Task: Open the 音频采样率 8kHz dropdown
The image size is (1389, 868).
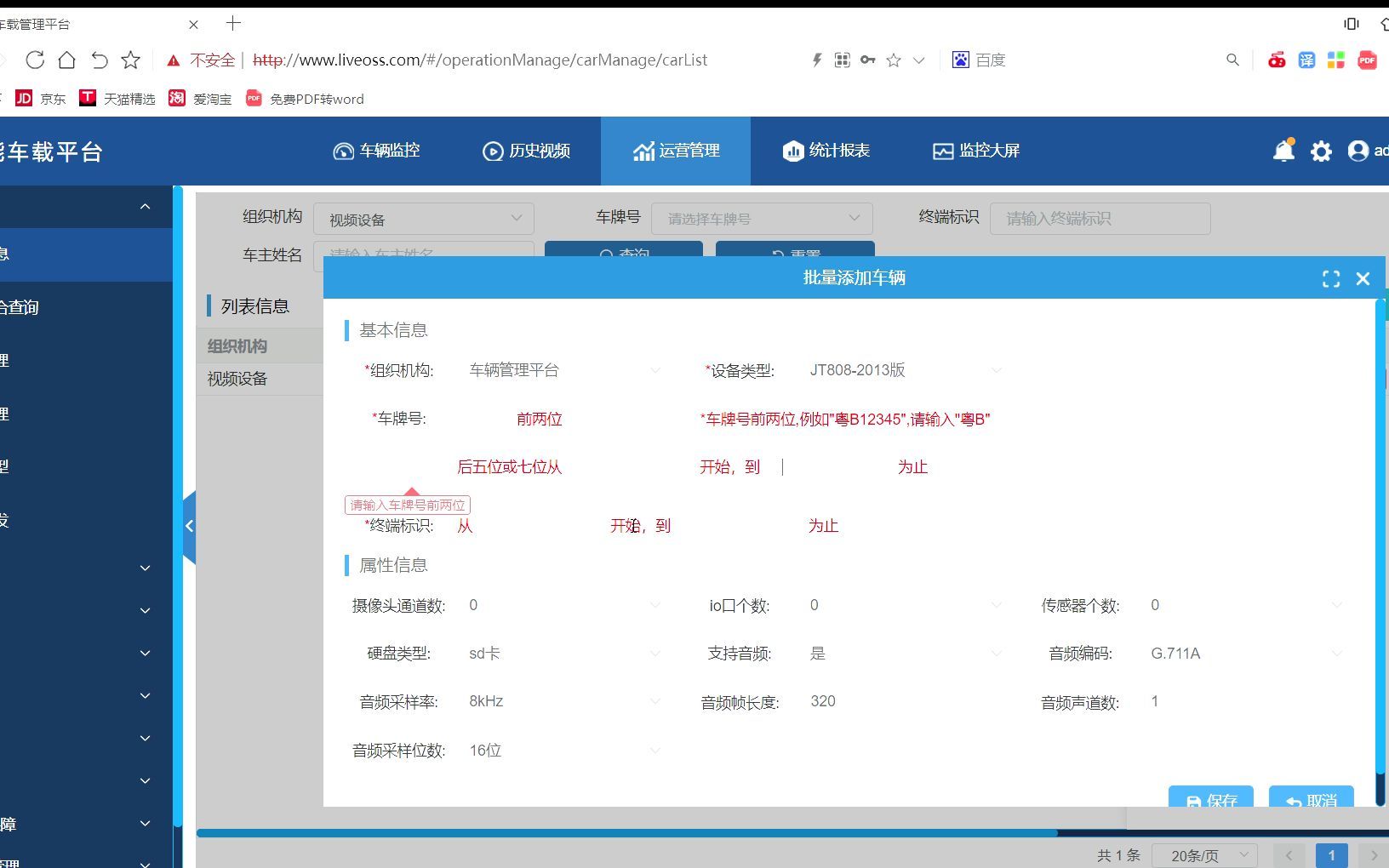Action: [x=563, y=701]
